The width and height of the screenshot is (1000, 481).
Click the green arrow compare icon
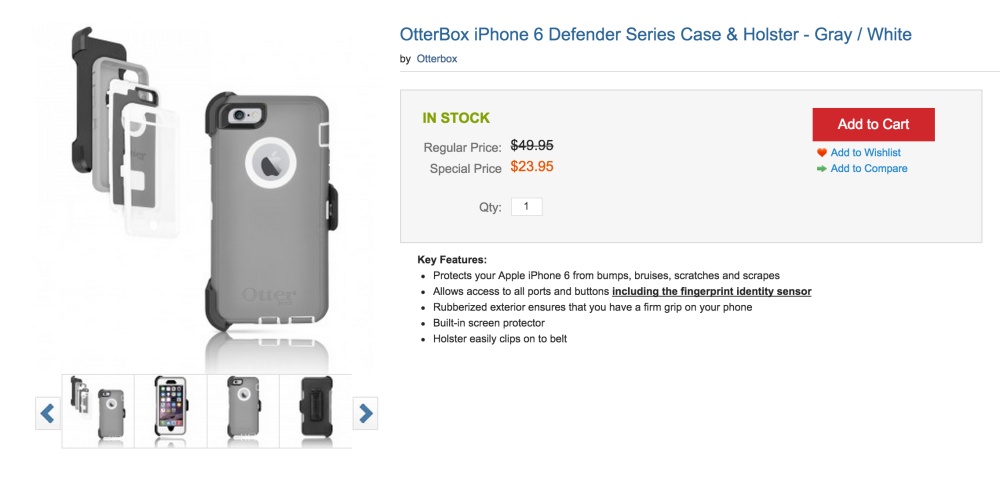click(x=822, y=169)
